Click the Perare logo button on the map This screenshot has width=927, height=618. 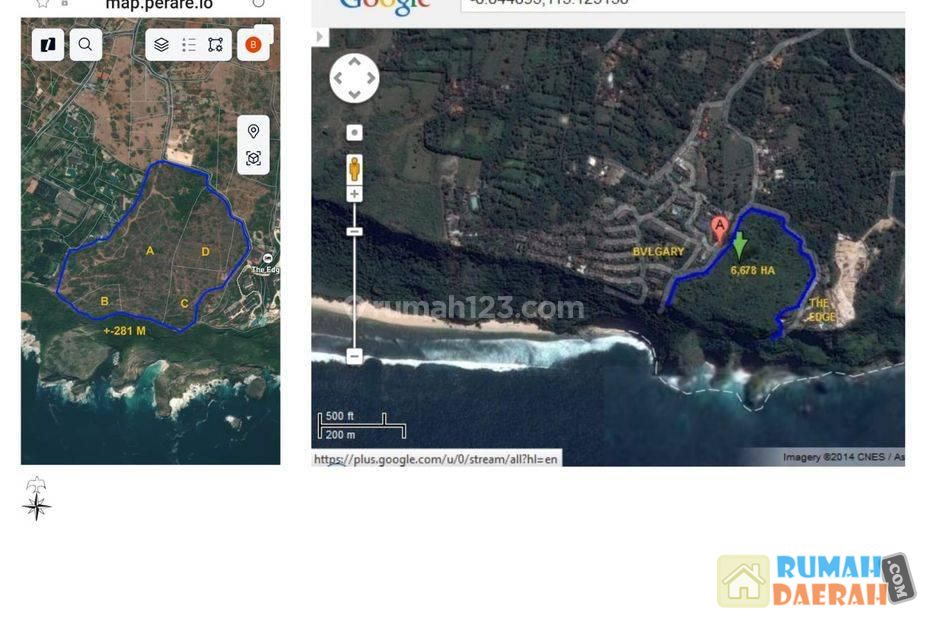[47, 44]
